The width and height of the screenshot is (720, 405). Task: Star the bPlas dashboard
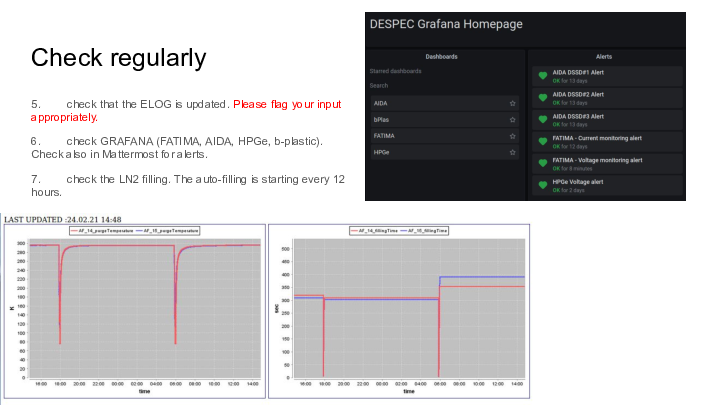click(512, 120)
